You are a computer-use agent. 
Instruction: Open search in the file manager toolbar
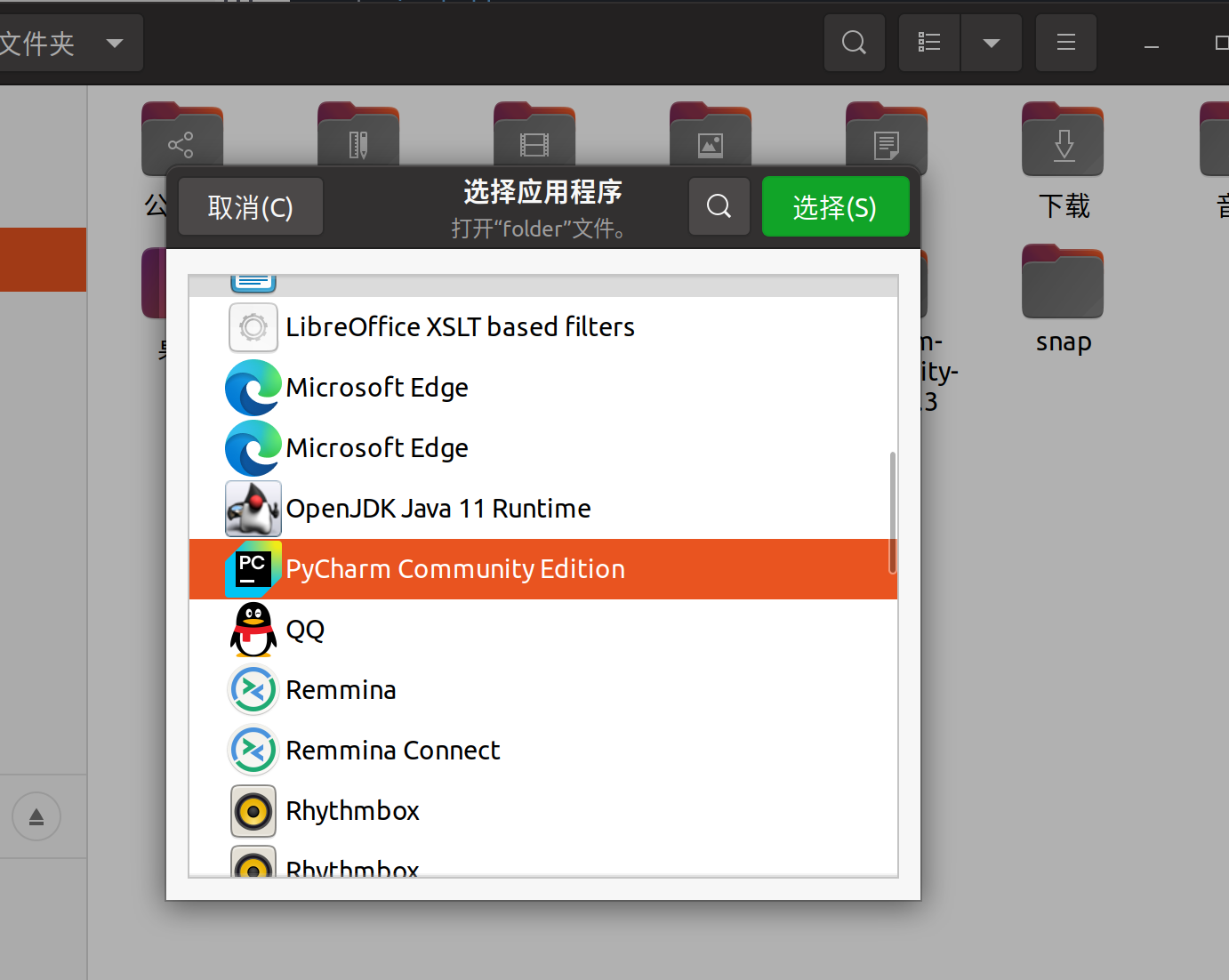(854, 43)
